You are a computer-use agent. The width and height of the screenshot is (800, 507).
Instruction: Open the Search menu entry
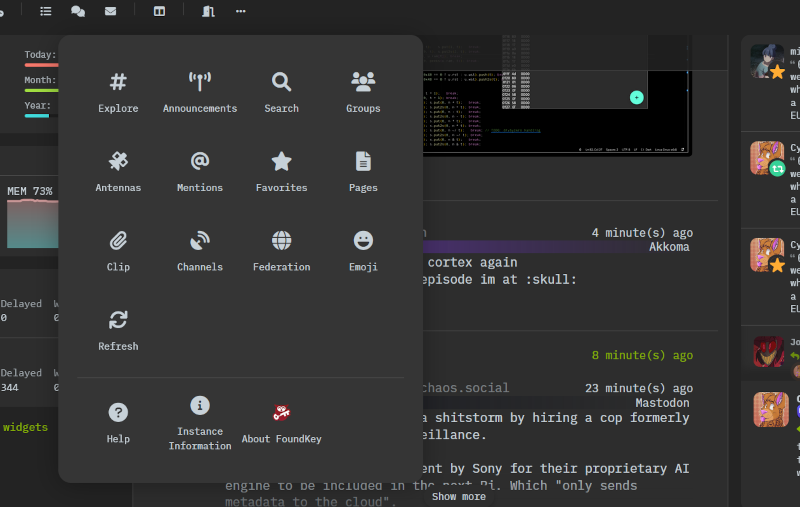[281, 92]
